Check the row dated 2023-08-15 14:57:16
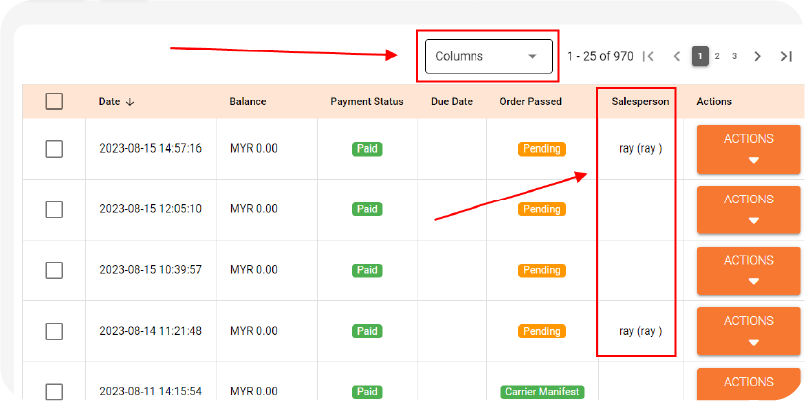This screenshot has width=805, height=401. pos(54,149)
